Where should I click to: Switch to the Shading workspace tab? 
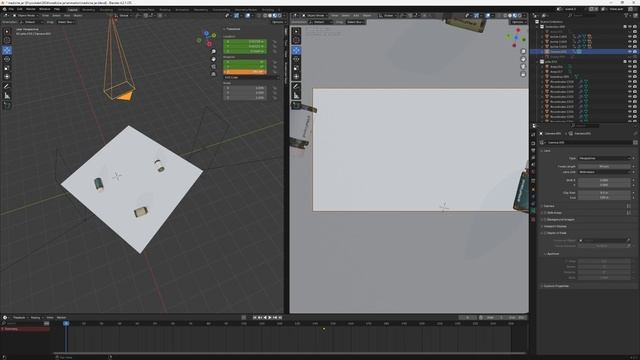point(165,9)
